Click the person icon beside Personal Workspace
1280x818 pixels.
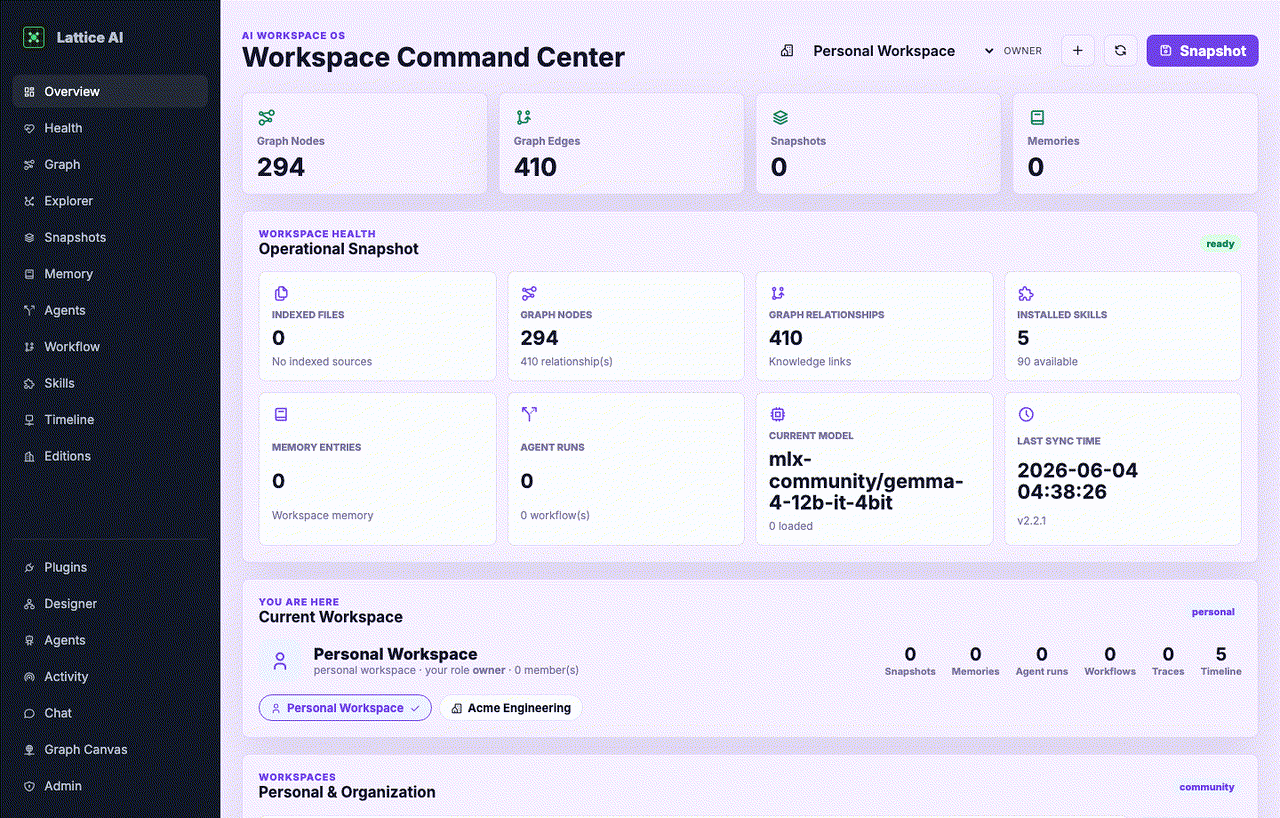280,661
